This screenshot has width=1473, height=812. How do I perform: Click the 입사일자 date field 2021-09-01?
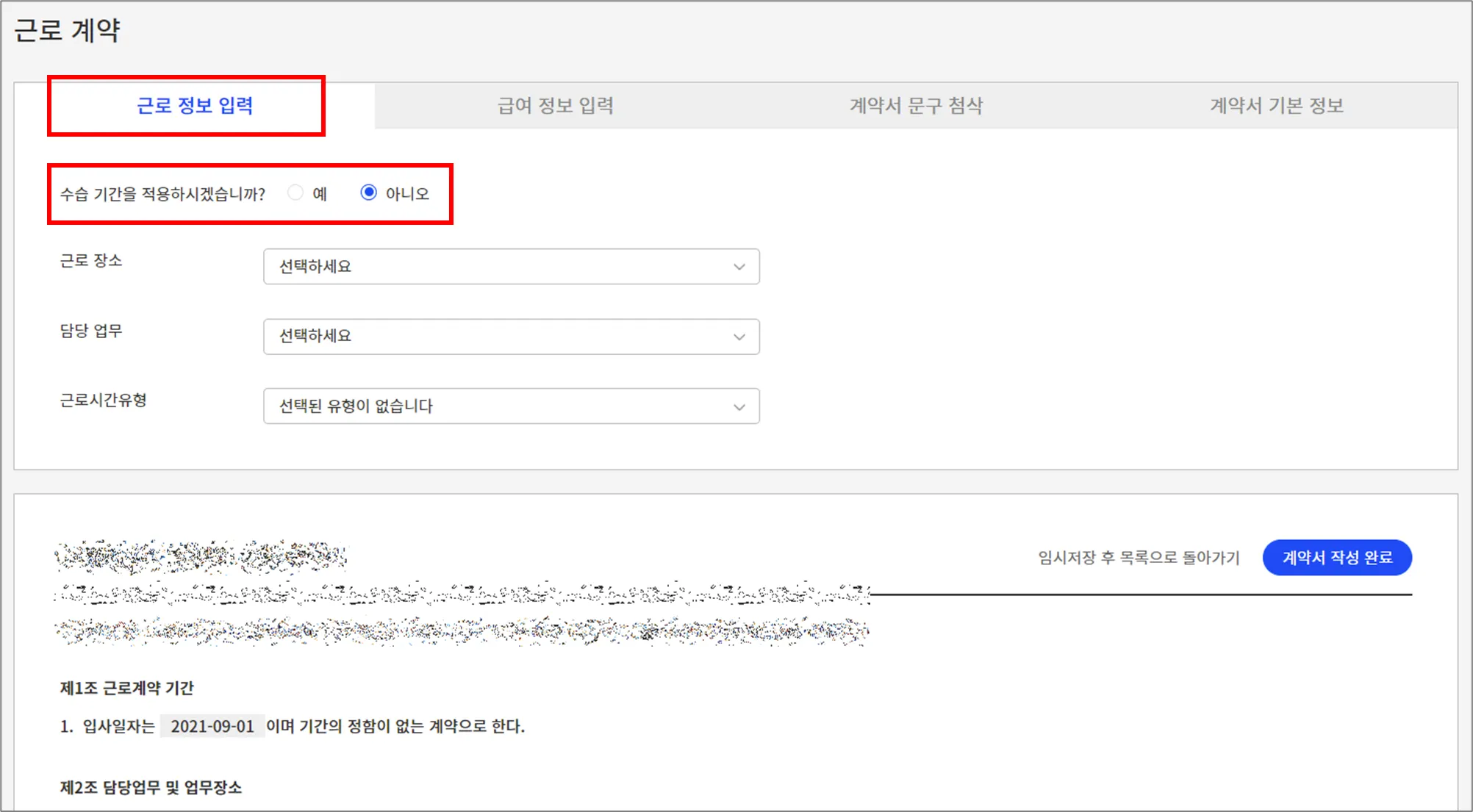(x=212, y=727)
